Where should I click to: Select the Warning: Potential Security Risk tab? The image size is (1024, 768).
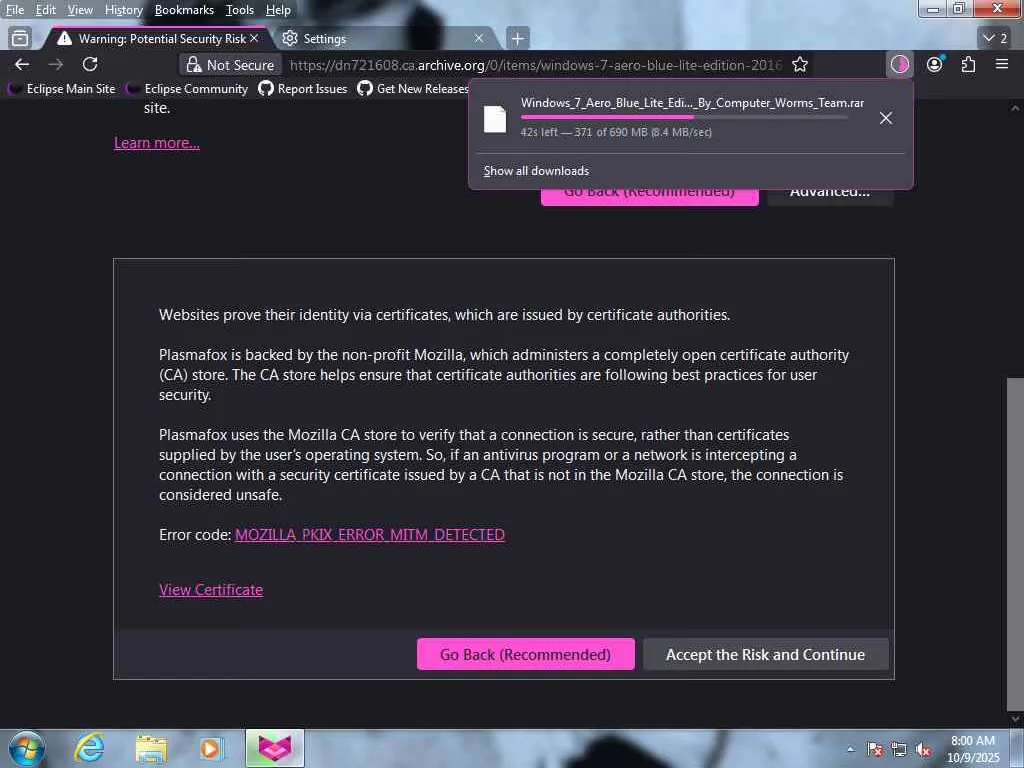pyautogui.click(x=157, y=39)
